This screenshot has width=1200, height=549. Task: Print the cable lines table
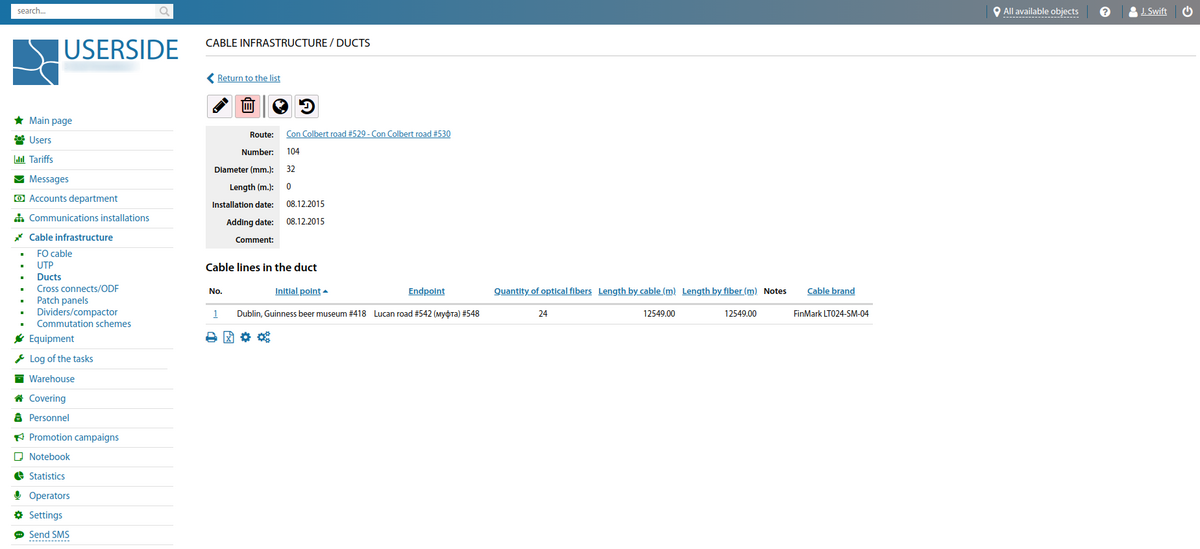click(211, 338)
